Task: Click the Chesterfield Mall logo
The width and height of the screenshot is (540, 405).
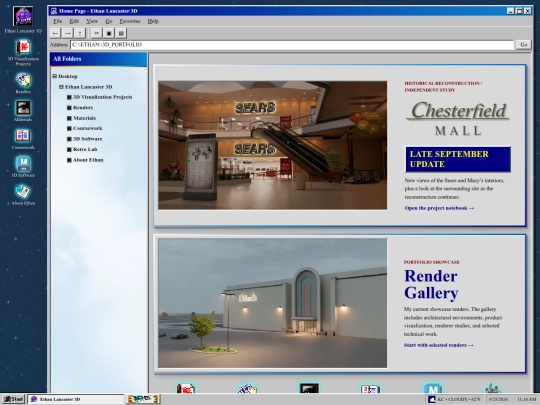Action: [458, 118]
